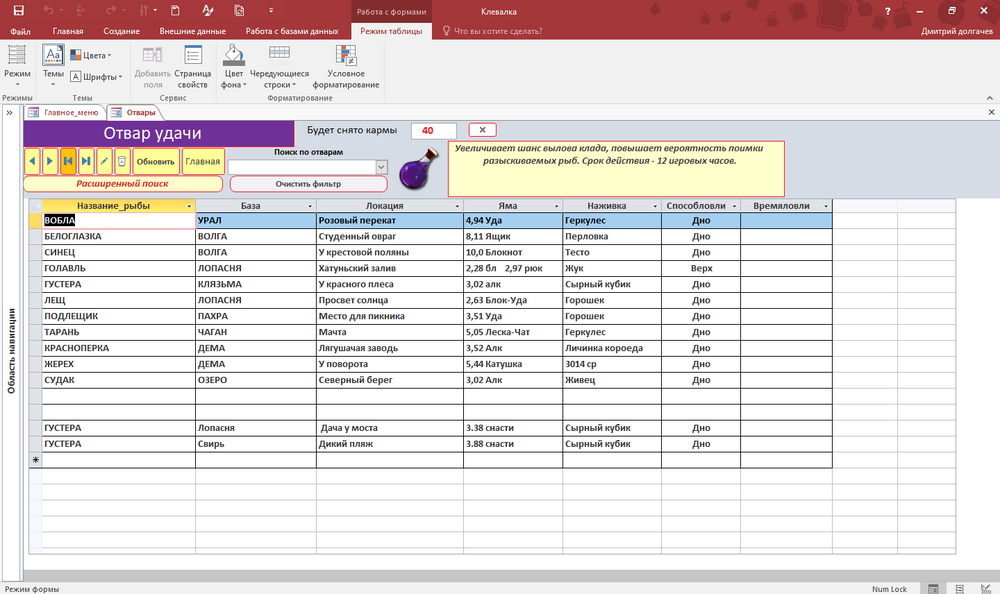Open the Внешние данные ribbon tab
Image resolution: width=1000 pixels, height=594 pixels.
coord(191,32)
